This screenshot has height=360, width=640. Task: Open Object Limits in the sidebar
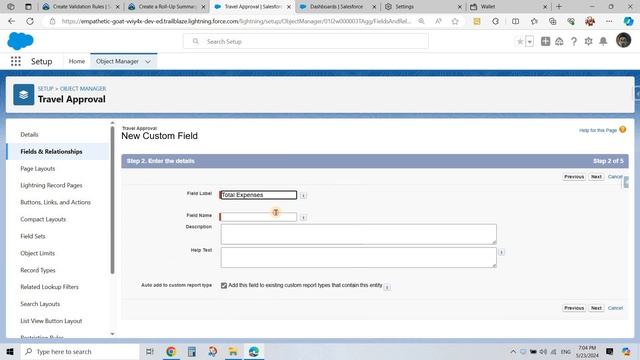[x=38, y=253]
